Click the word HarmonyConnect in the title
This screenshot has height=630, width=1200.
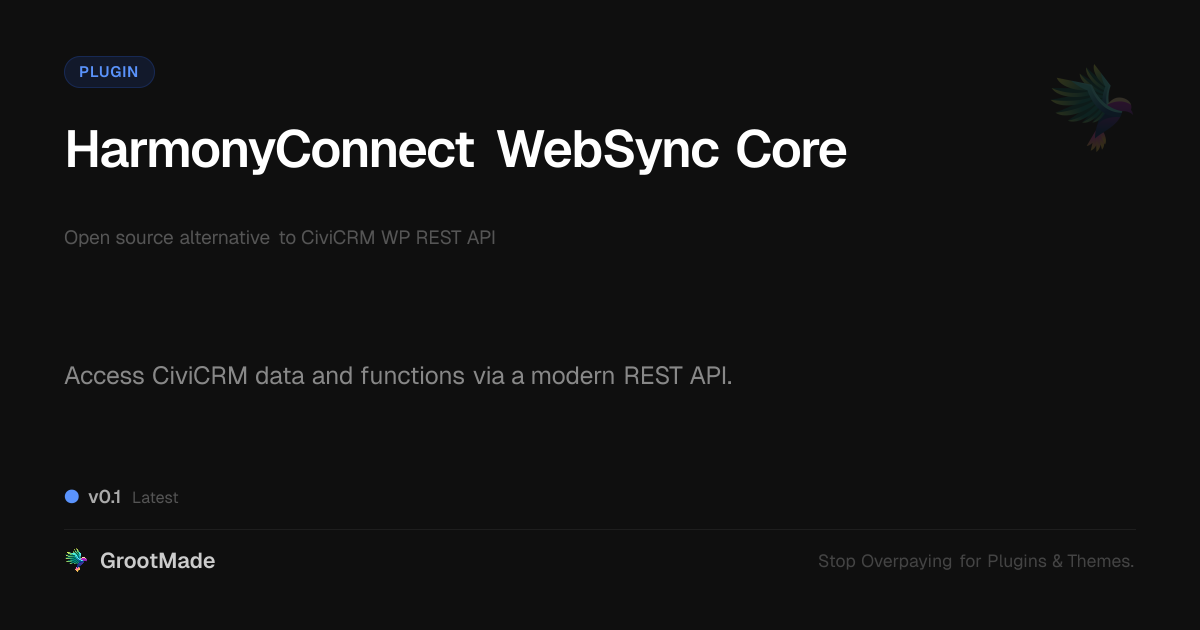(x=269, y=150)
